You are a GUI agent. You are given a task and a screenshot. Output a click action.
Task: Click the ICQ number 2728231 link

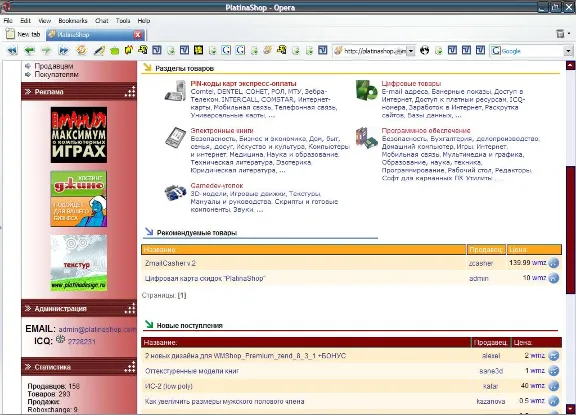(82, 341)
